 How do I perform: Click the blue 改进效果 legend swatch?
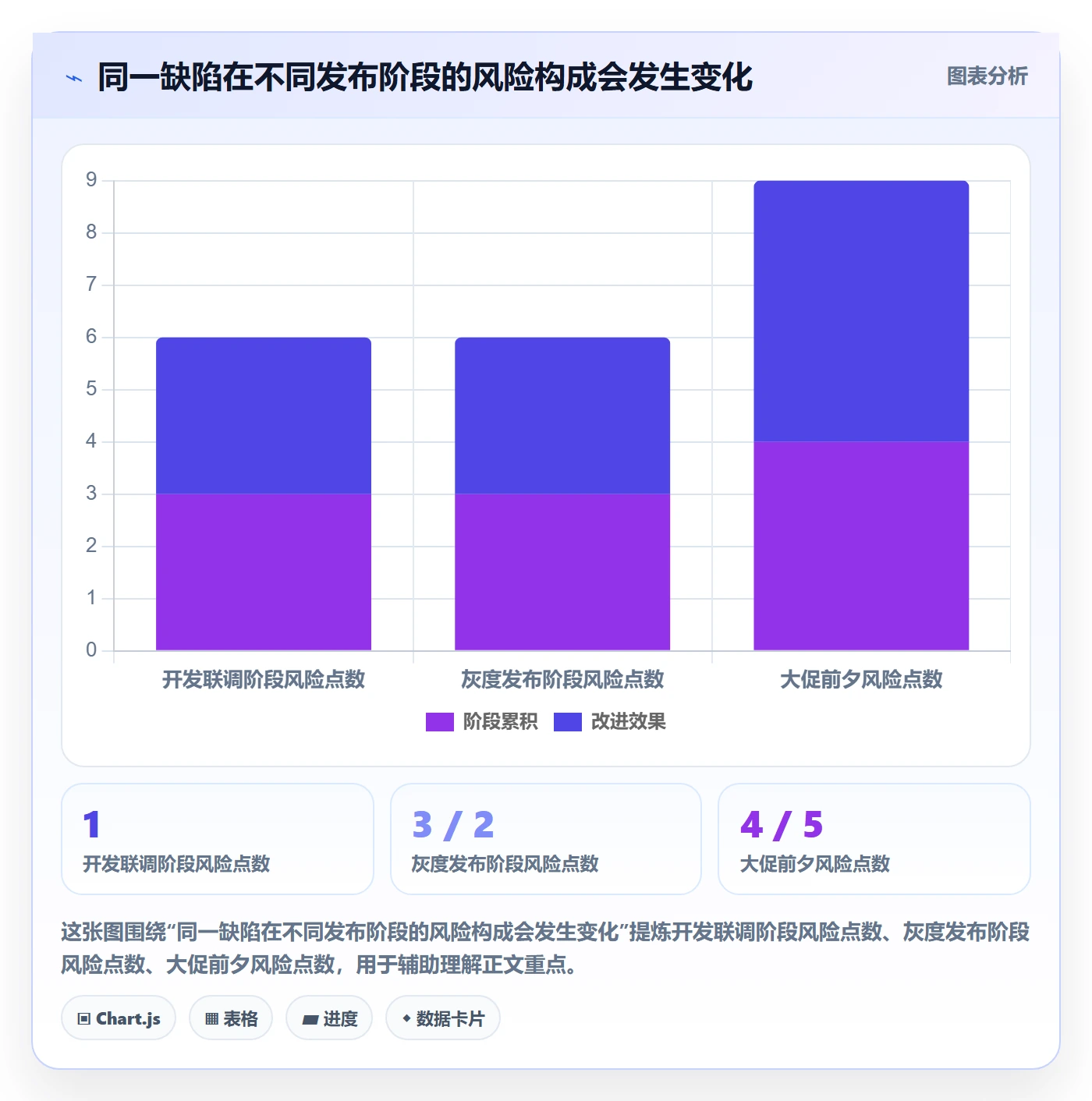coord(567,722)
